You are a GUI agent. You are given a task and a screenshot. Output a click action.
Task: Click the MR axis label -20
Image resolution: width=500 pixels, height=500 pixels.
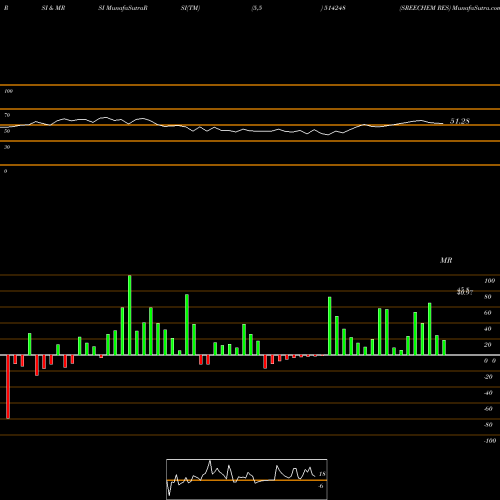coord(488,377)
